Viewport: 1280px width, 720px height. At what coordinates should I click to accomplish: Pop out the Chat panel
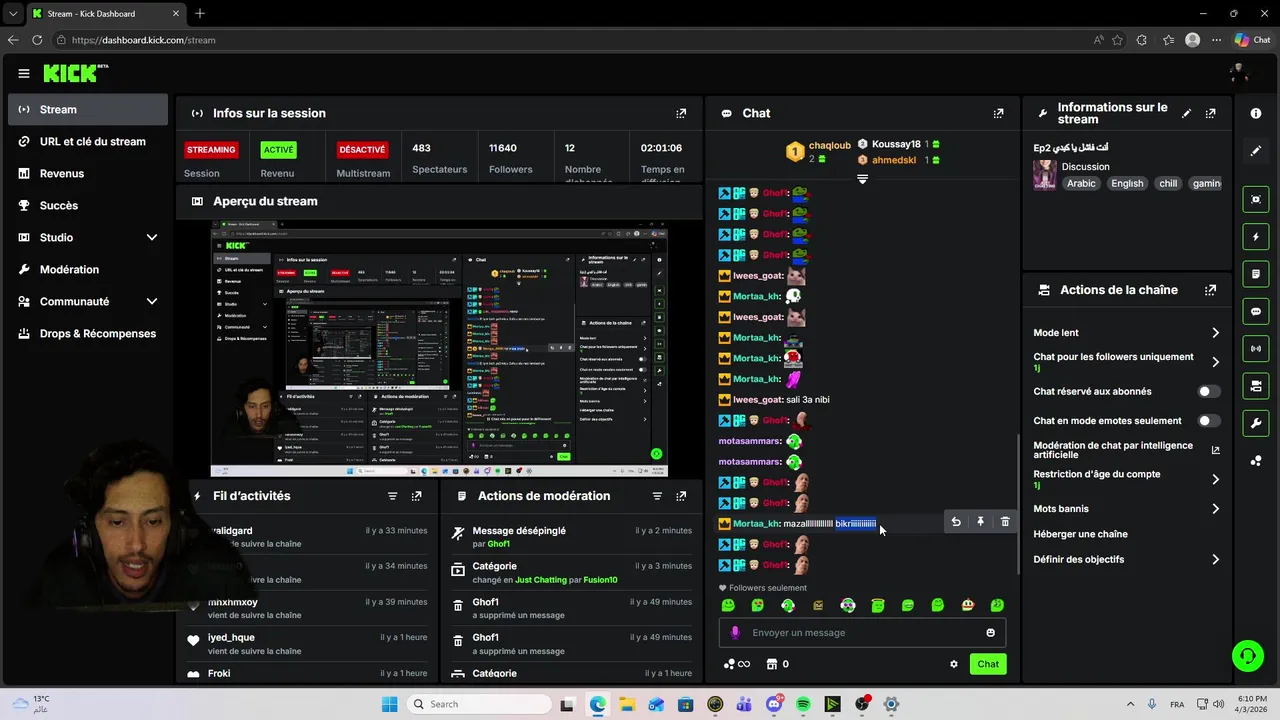998,113
